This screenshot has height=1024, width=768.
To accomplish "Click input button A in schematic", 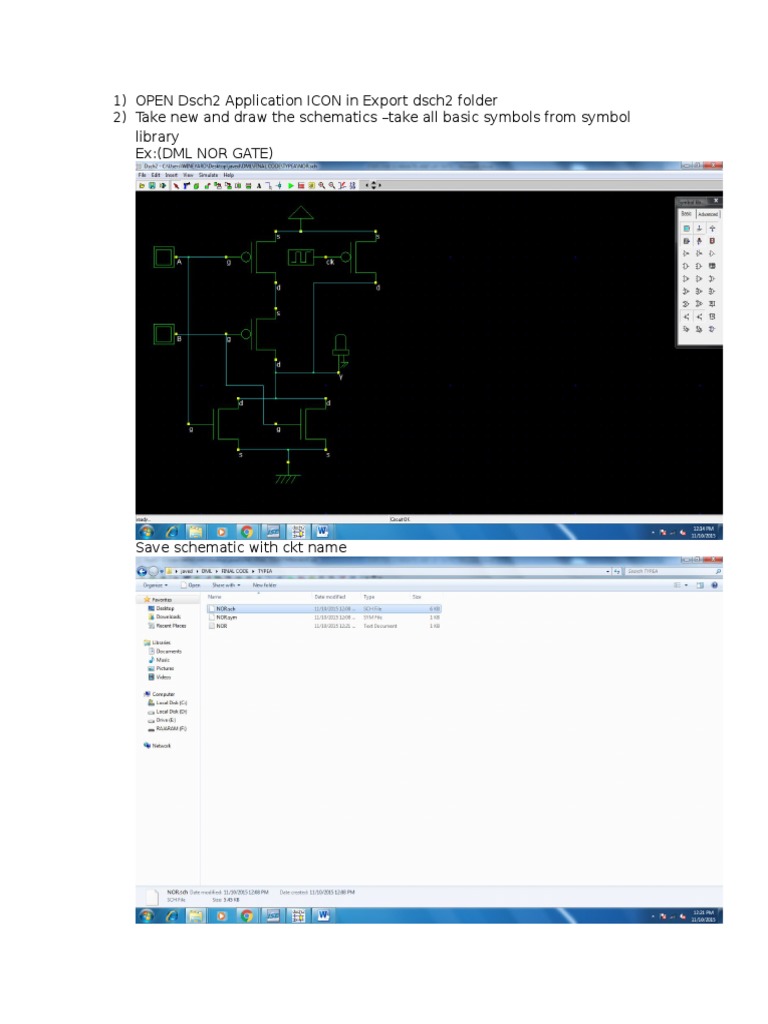I will [163, 257].
